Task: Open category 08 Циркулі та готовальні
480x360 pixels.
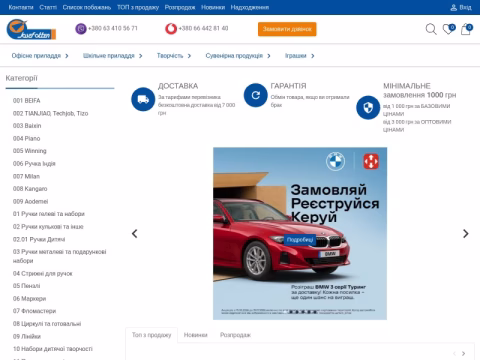Action: pos(47,324)
